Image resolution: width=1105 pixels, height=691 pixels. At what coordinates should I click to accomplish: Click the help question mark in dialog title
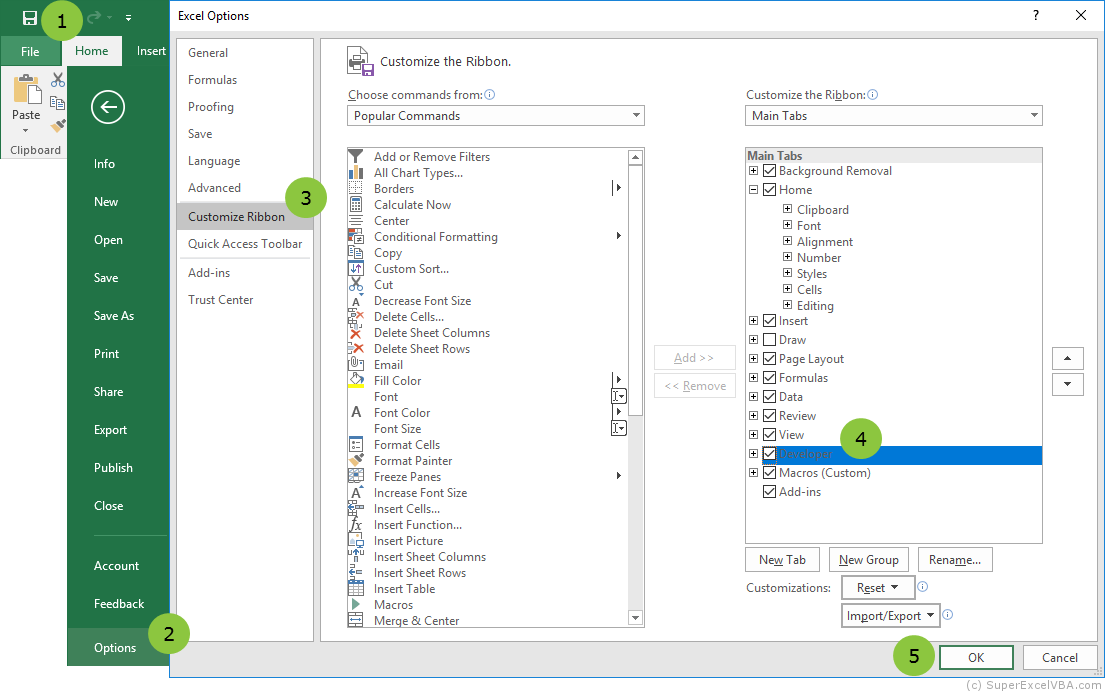point(1036,15)
